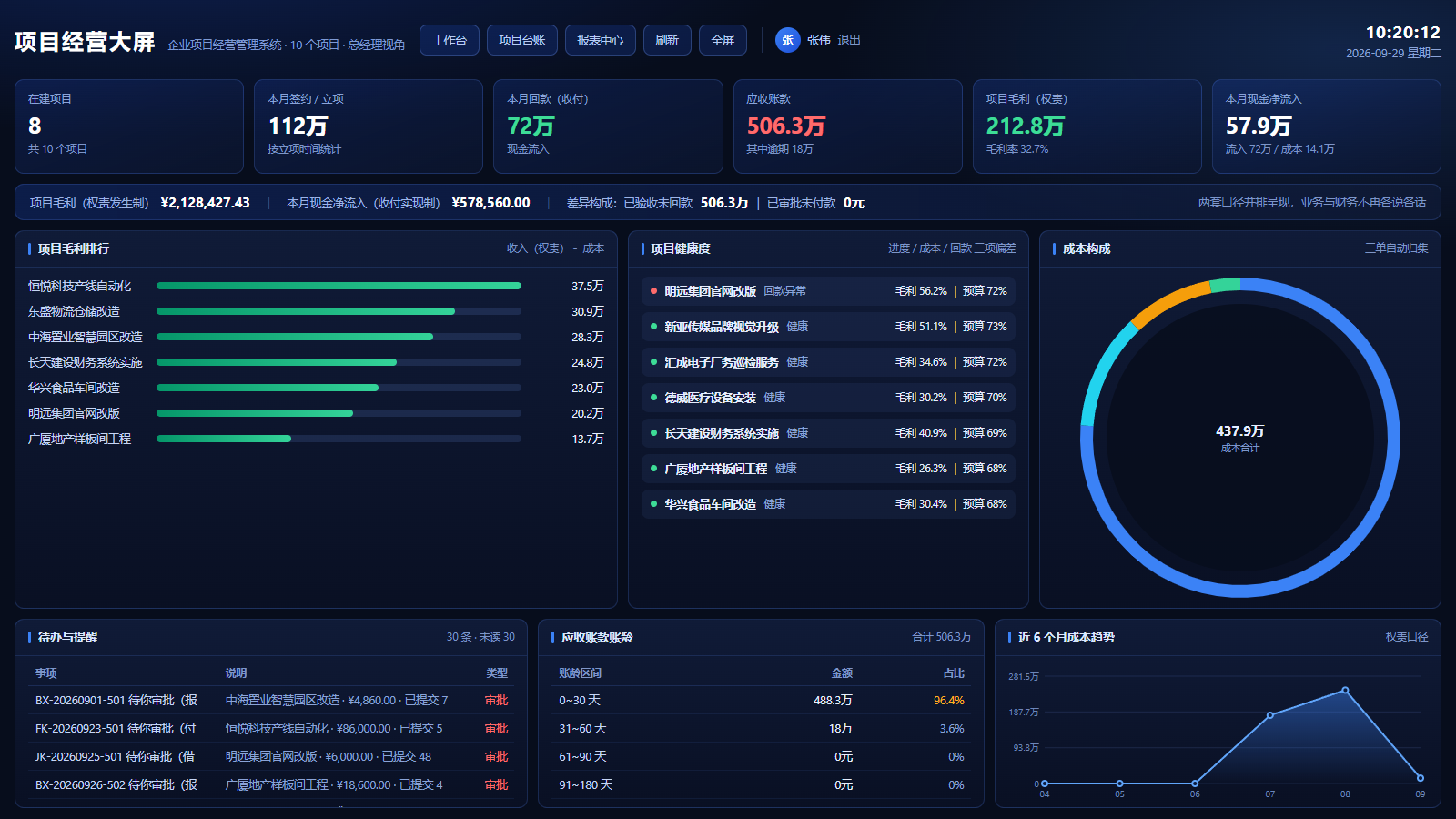Open 新亚传媒品牌视觉升级 health row
Viewport: 1456px width, 819px height.
click(x=828, y=327)
